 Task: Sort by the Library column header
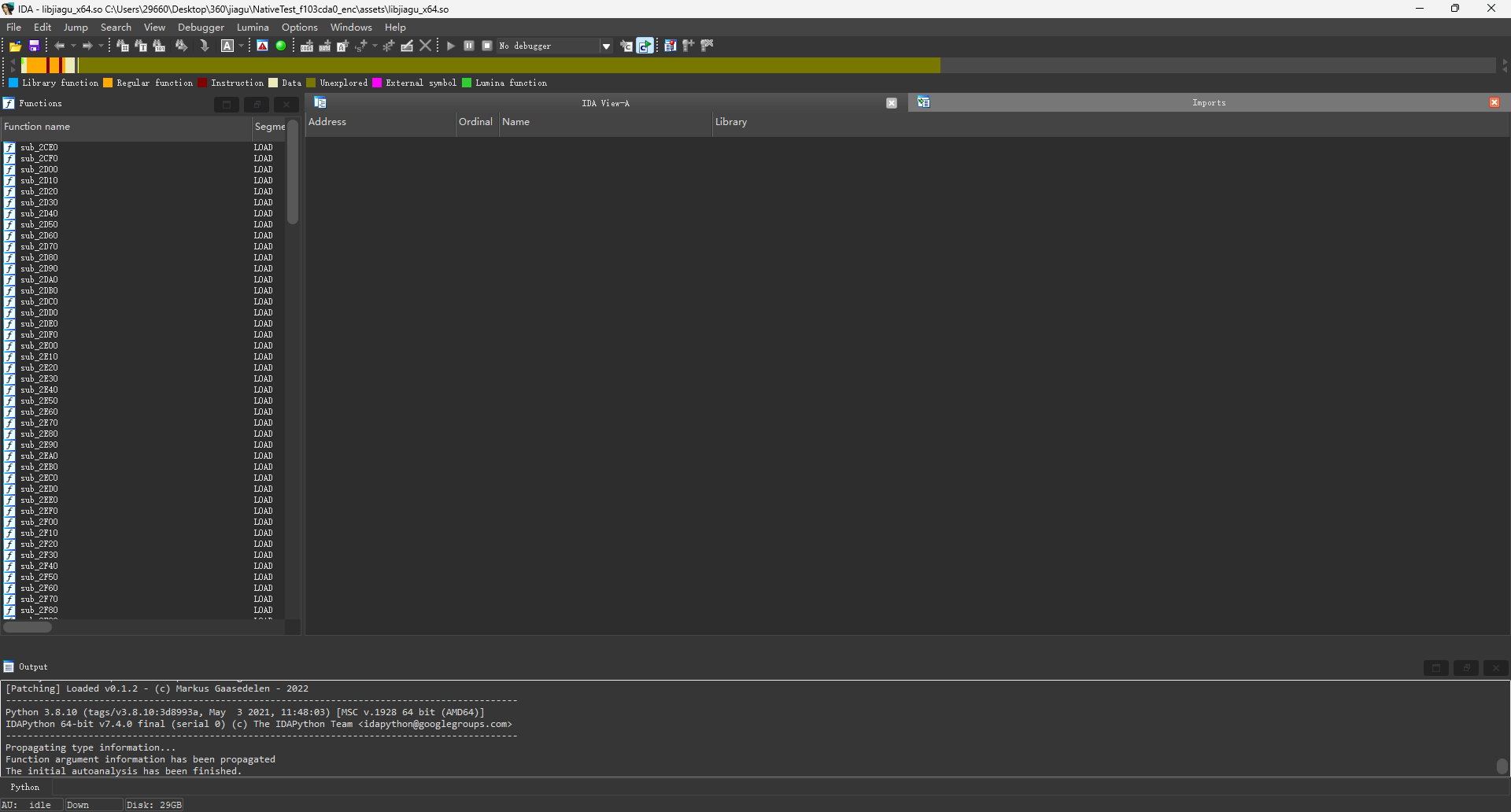[1110, 122]
